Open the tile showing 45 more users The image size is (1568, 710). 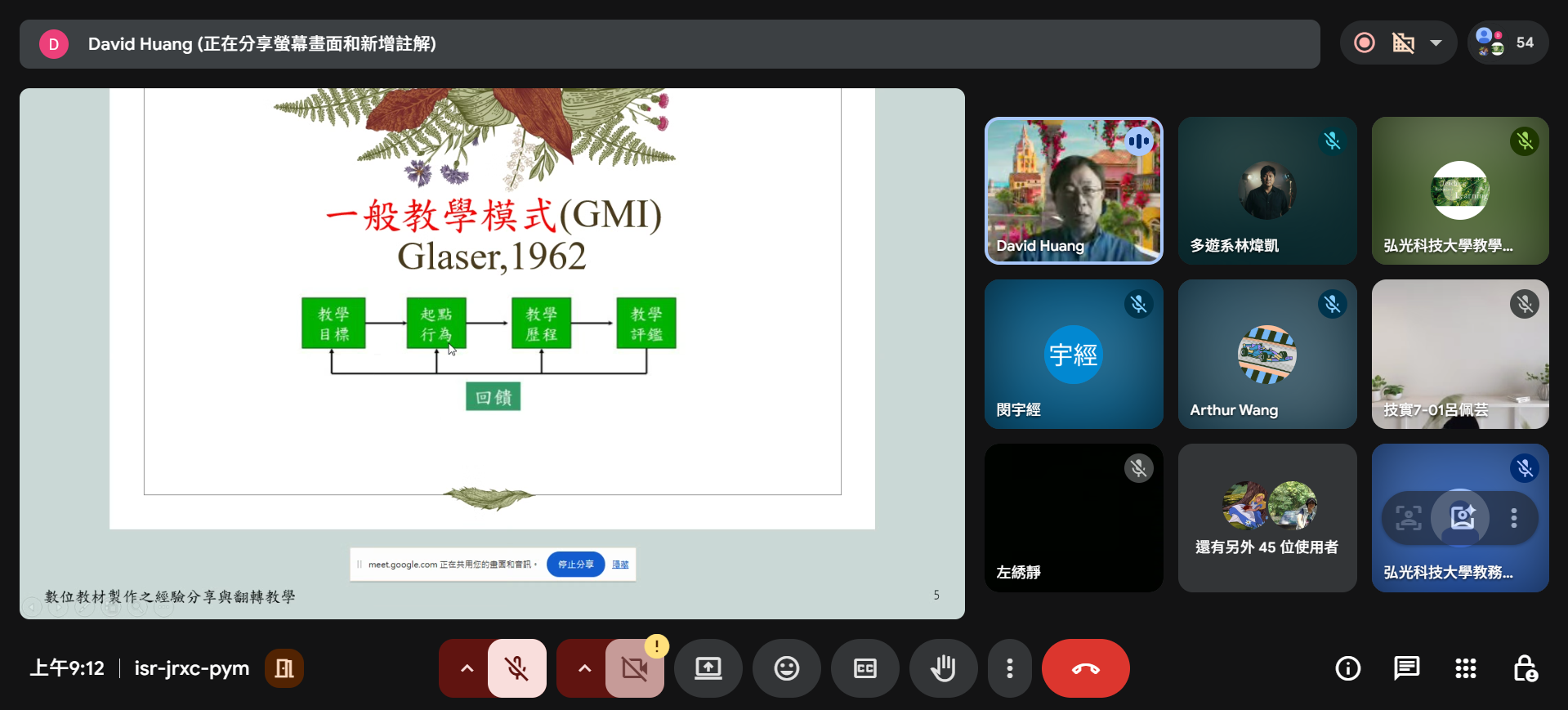(1266, 518)
